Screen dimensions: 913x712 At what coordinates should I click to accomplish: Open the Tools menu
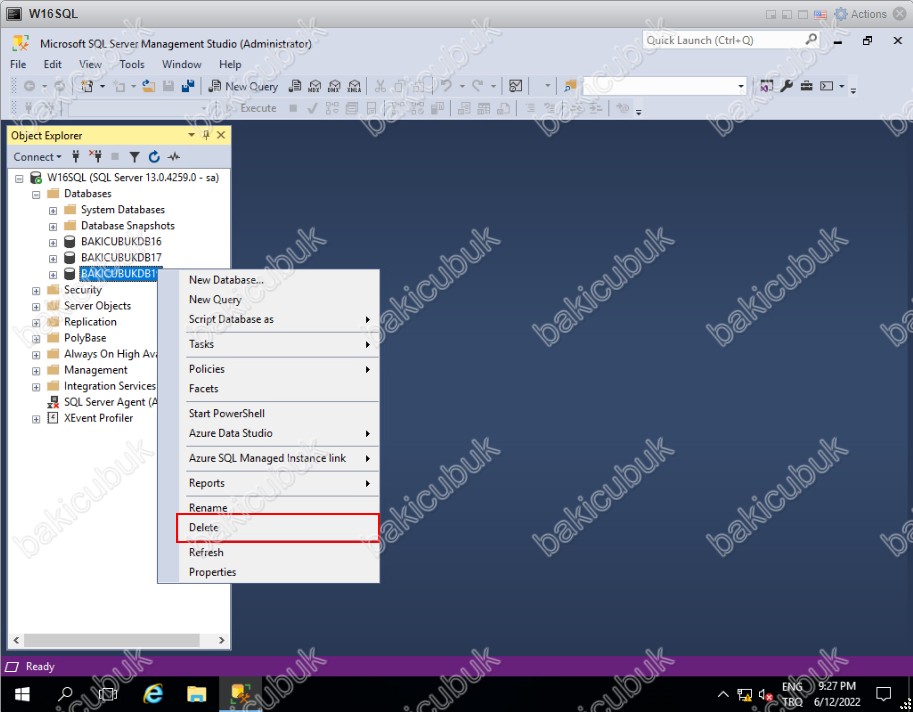(x=132, y=64)
